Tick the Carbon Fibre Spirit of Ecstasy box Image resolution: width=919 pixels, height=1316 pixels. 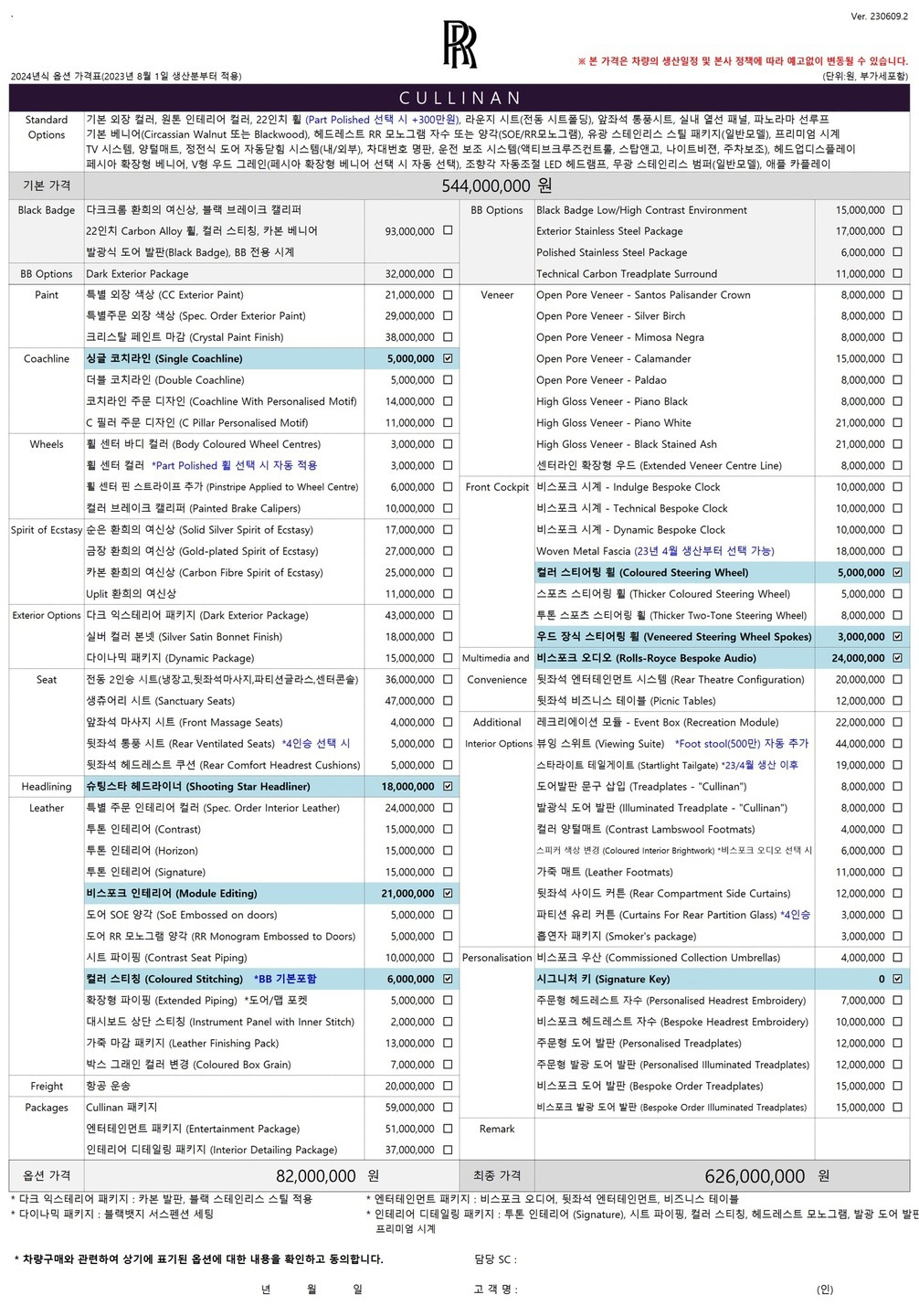click(448, 572)
